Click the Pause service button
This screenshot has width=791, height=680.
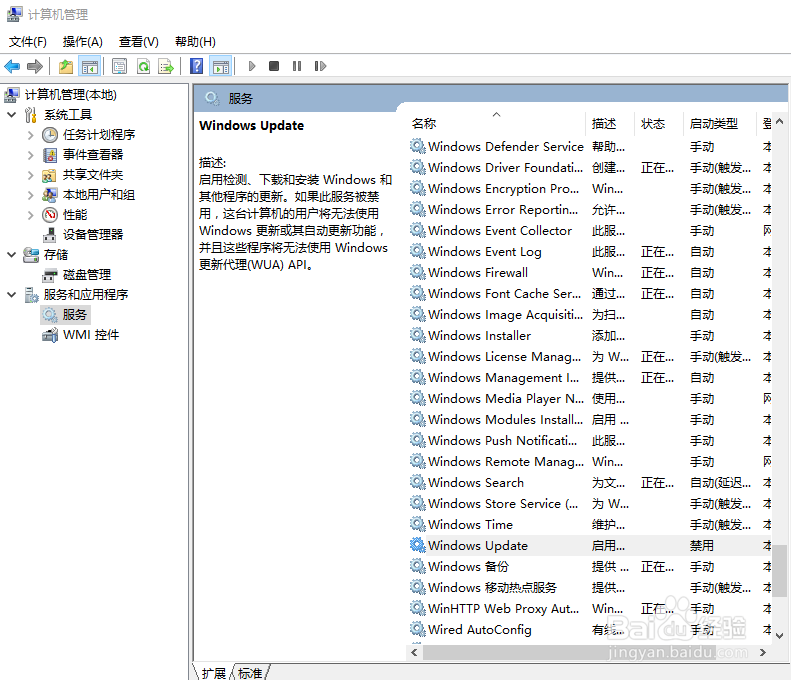pyautogui.click(x=297, y=66)
